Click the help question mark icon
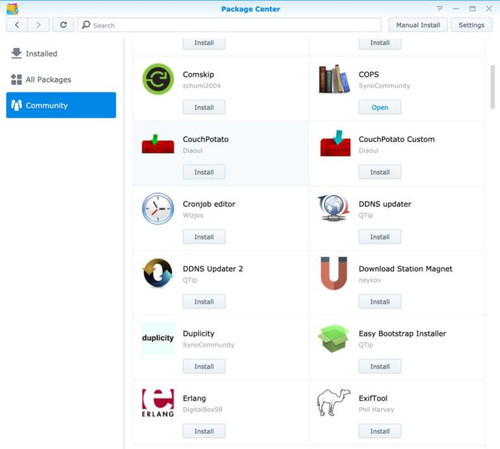The image size is (500, 449). pyautogui.click(x=440, y=9)
